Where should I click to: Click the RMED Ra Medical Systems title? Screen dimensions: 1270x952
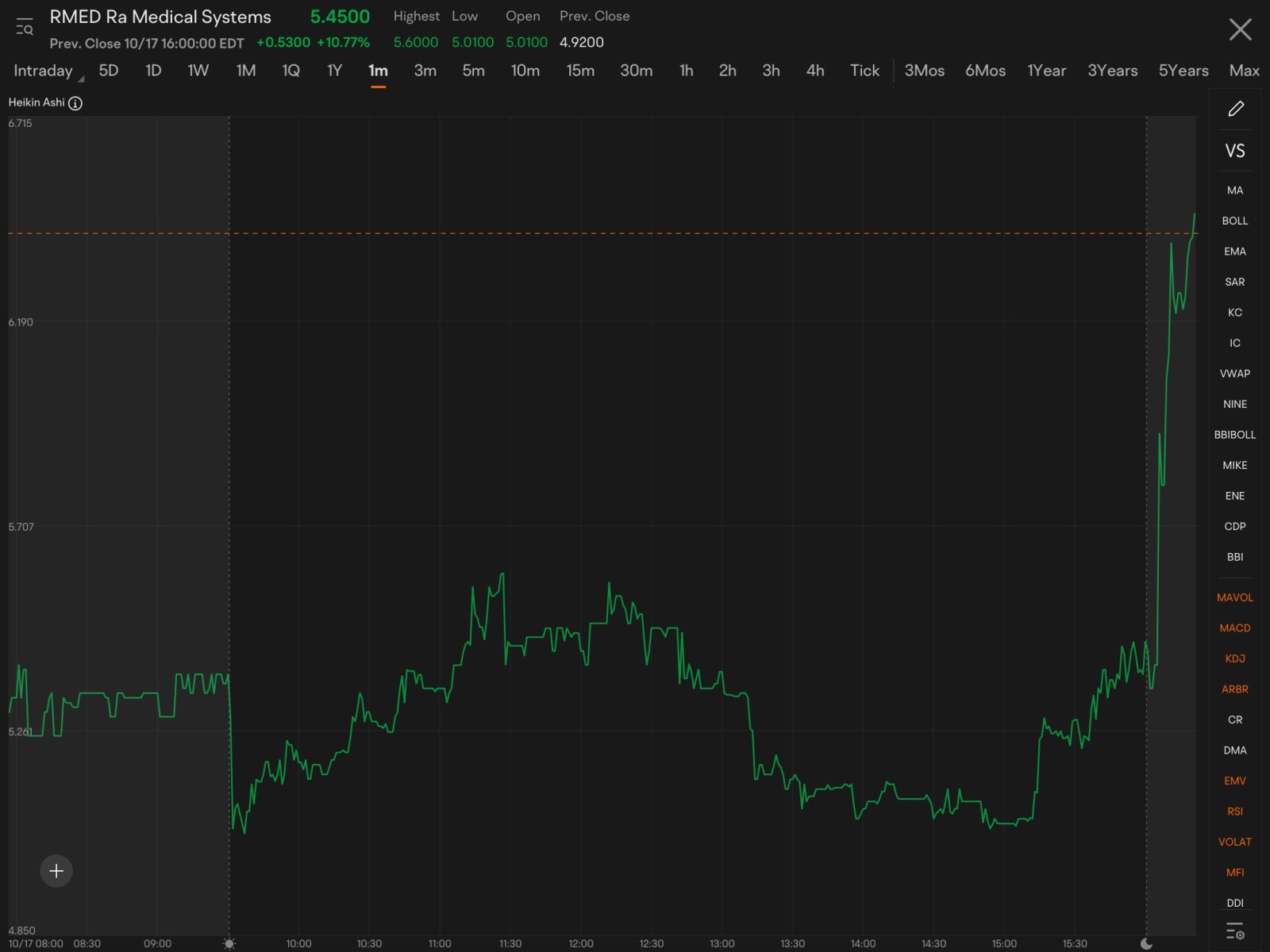pyautogui.click(x=160, y=17)
